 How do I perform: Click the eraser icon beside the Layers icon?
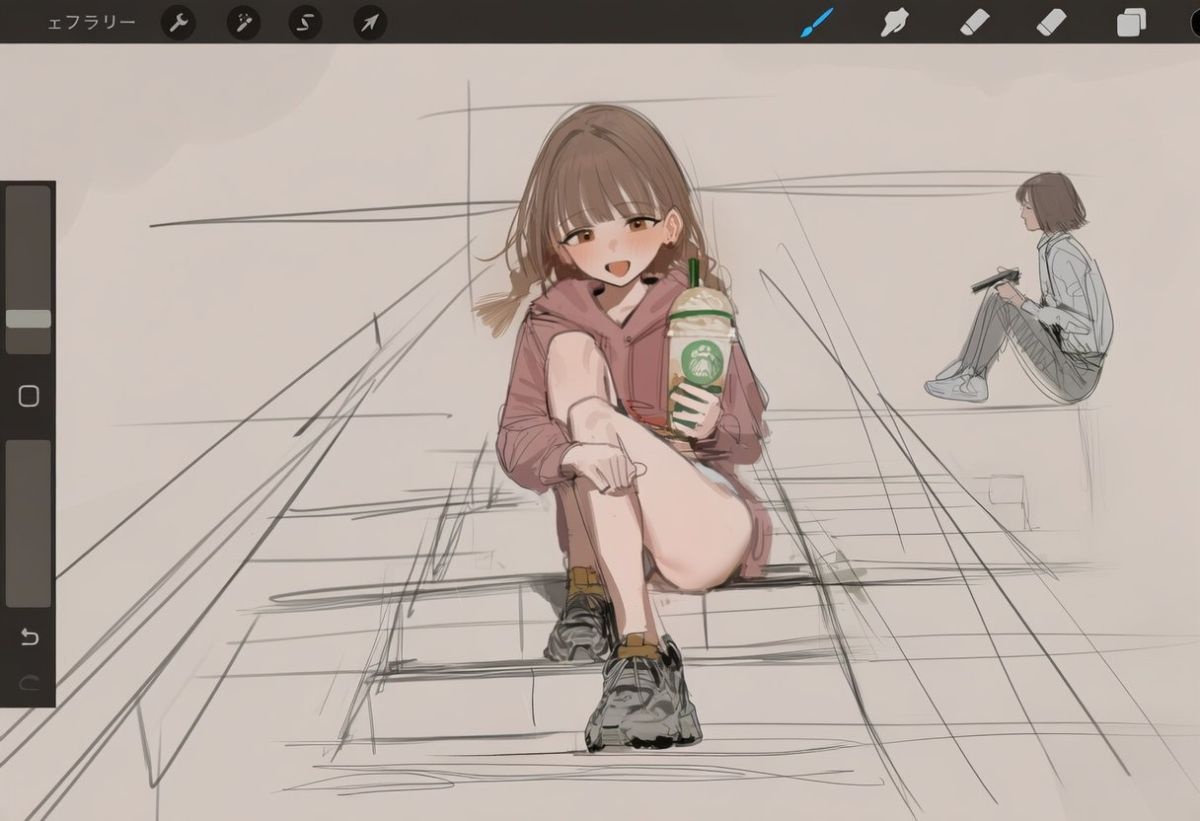[x=1052, y=21]
